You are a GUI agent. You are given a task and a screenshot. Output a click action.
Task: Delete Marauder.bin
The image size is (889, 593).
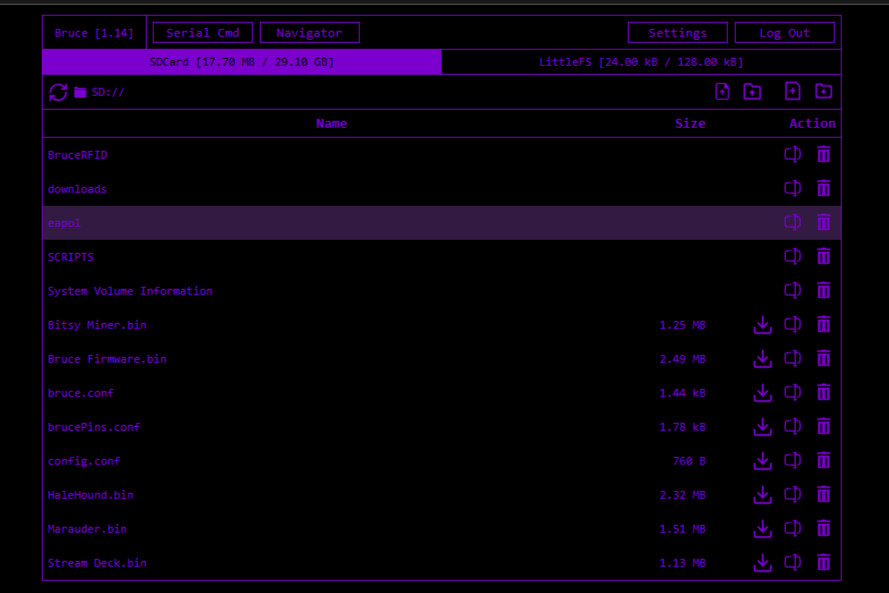823,528
